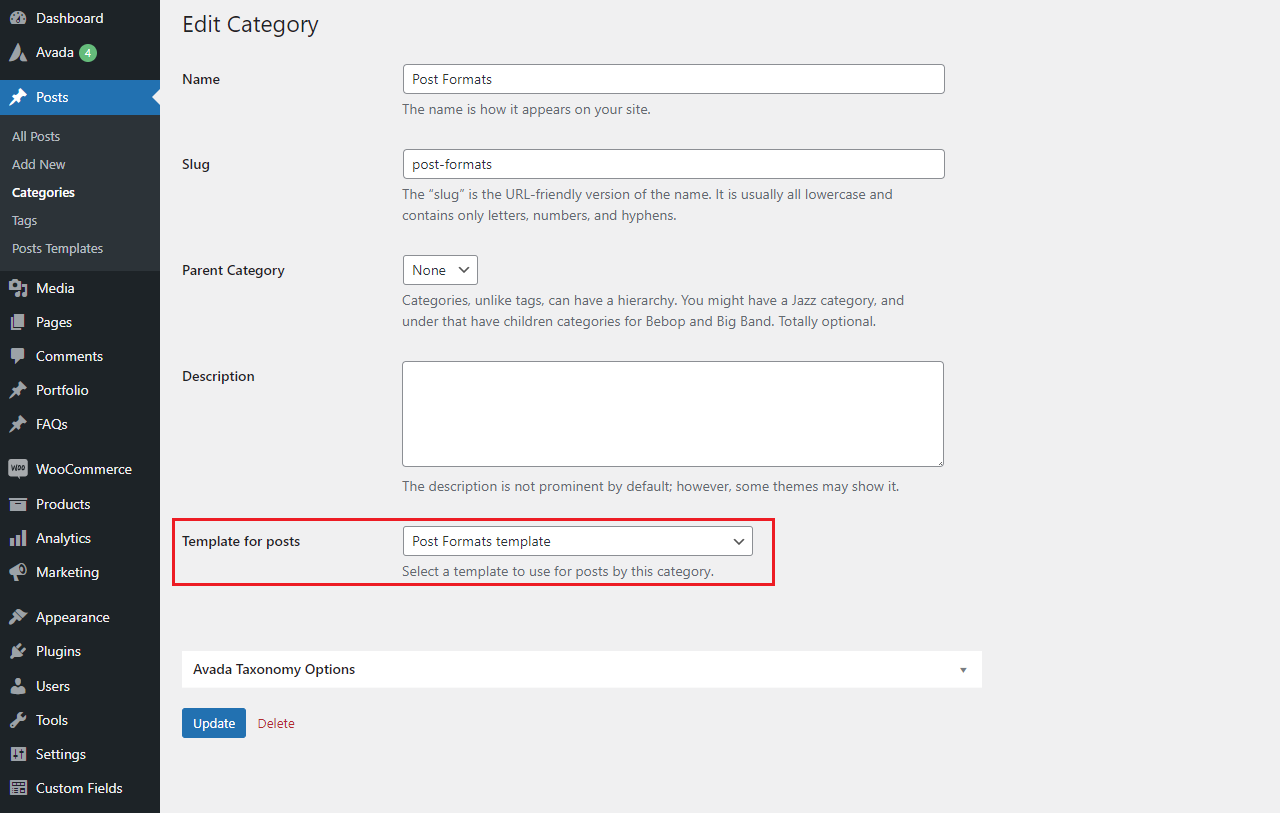This screenshot has height=813, width=1280.
Task: Open Plugins menu label
Action: pos(58,651)
